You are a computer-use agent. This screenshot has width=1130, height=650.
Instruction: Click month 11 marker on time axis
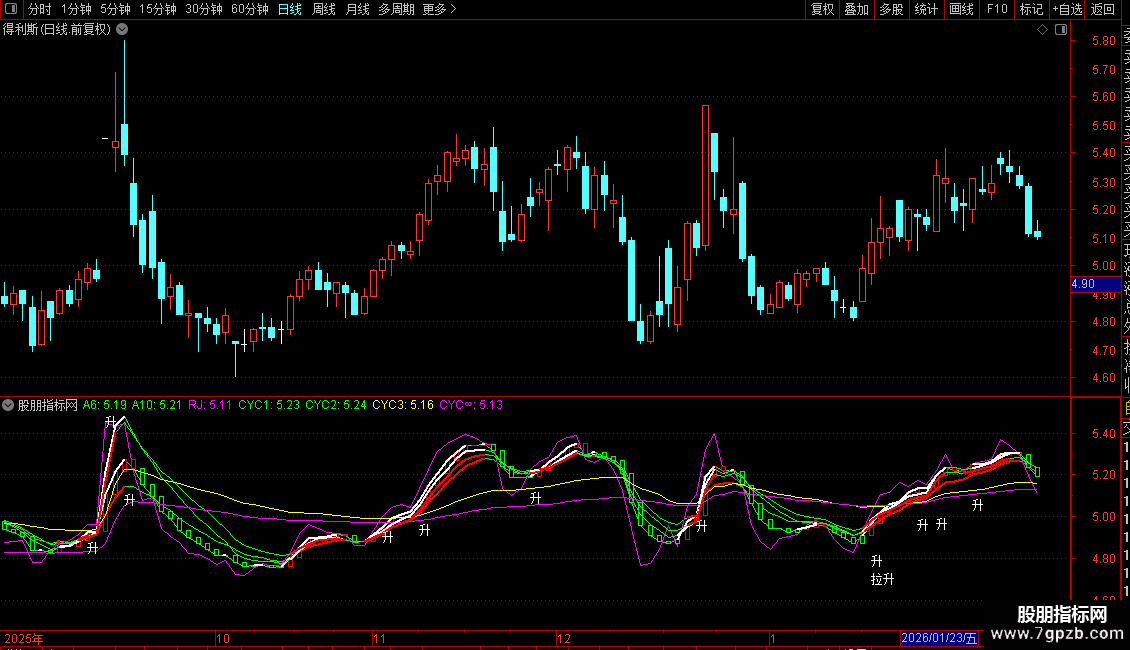pos(380,638)
